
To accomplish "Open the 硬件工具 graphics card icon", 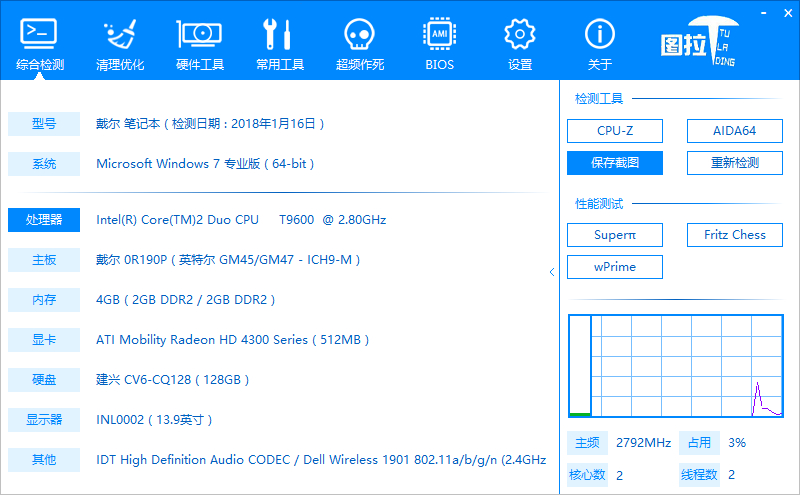I will [199, 34].
